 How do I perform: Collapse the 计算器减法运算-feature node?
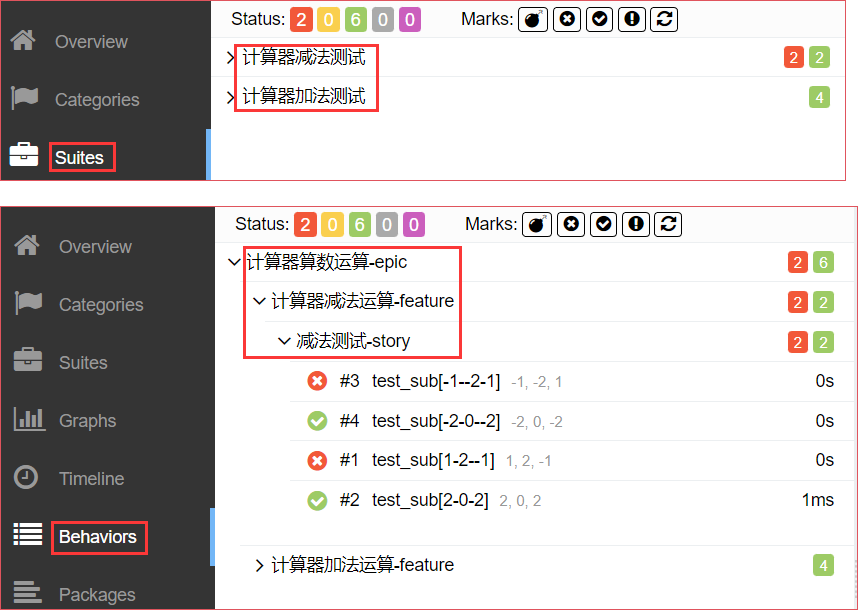pos(260,301)
